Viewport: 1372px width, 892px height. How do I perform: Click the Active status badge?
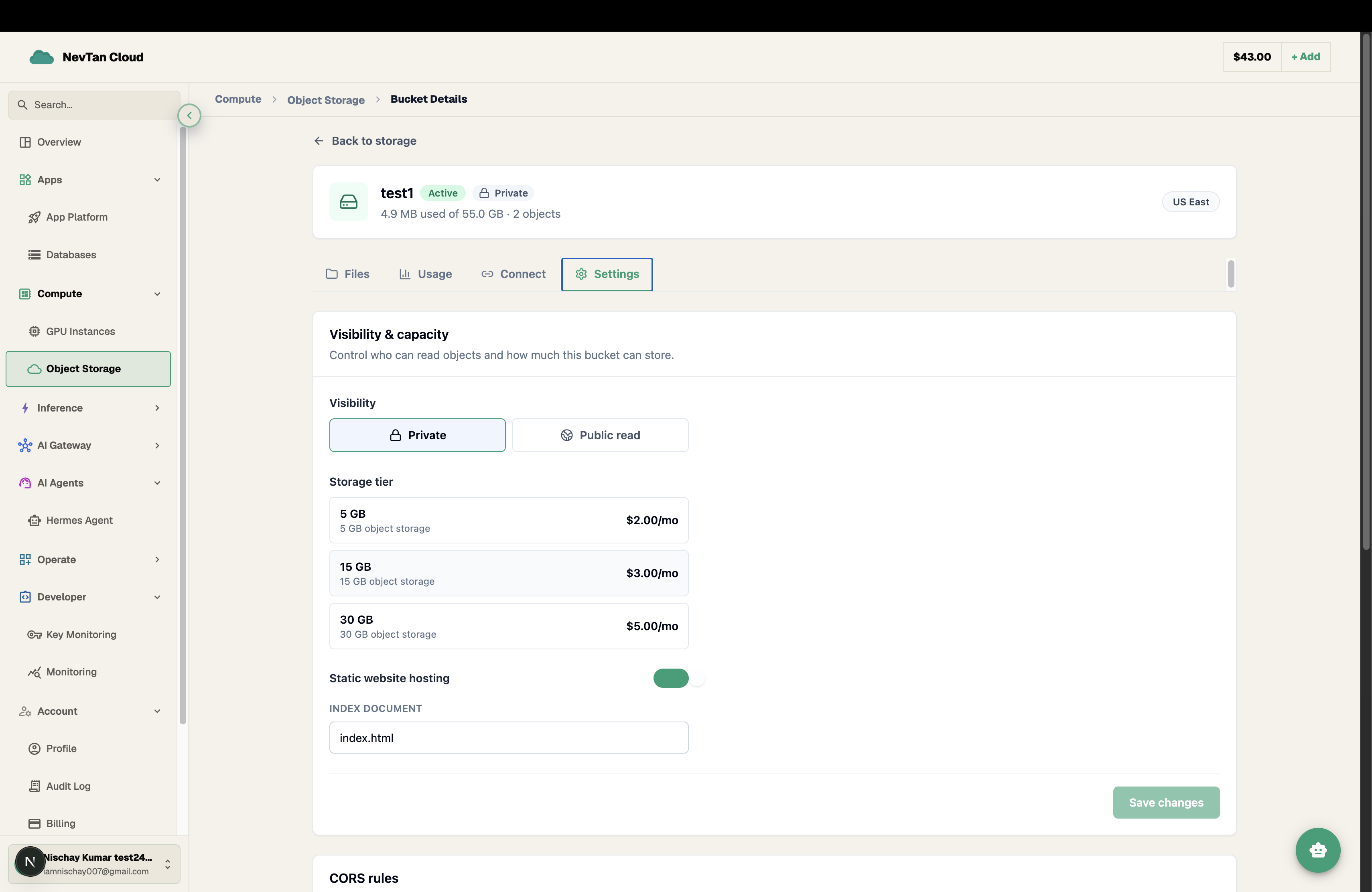pyautogui.click(x=443, y=193)
